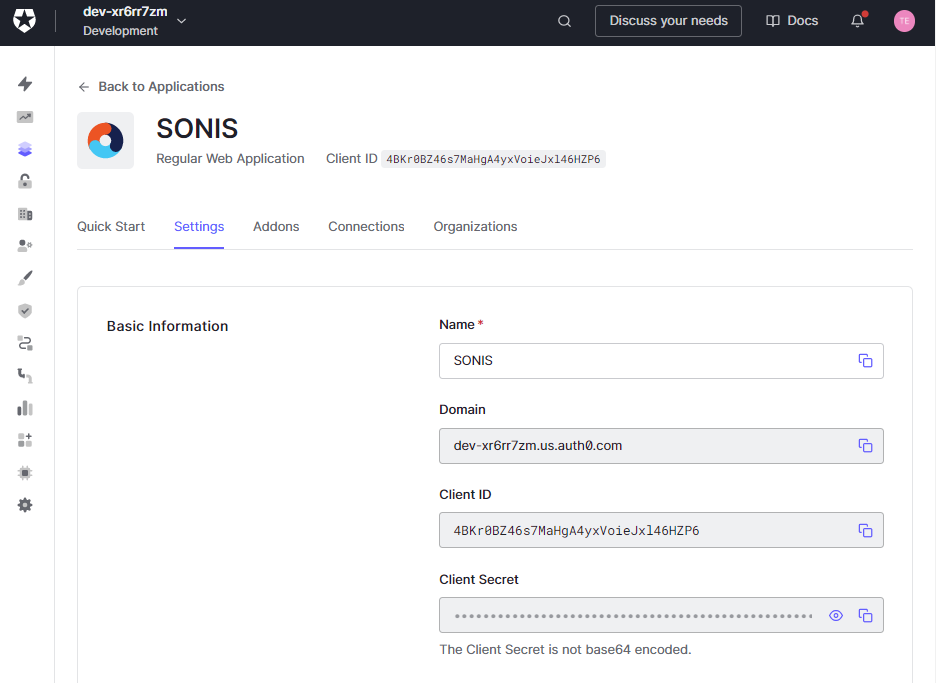Switch to the Connections tab

pos(366,226)
